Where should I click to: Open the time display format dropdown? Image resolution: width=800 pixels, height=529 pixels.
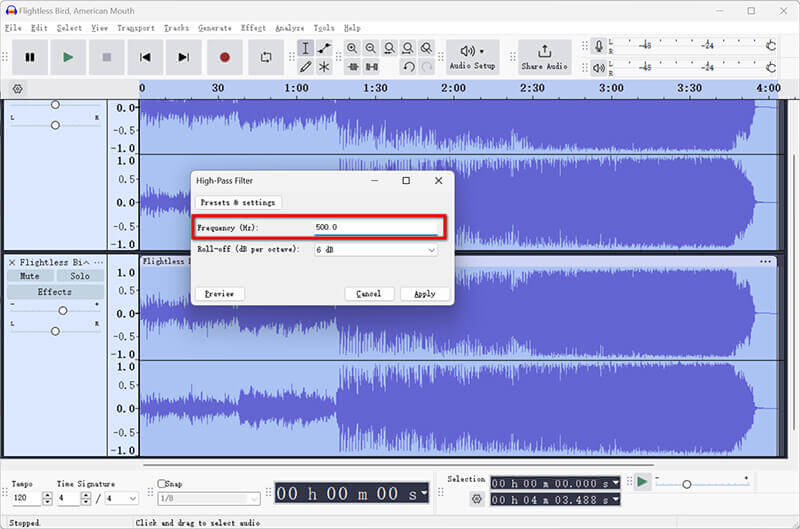pos(423,493)
